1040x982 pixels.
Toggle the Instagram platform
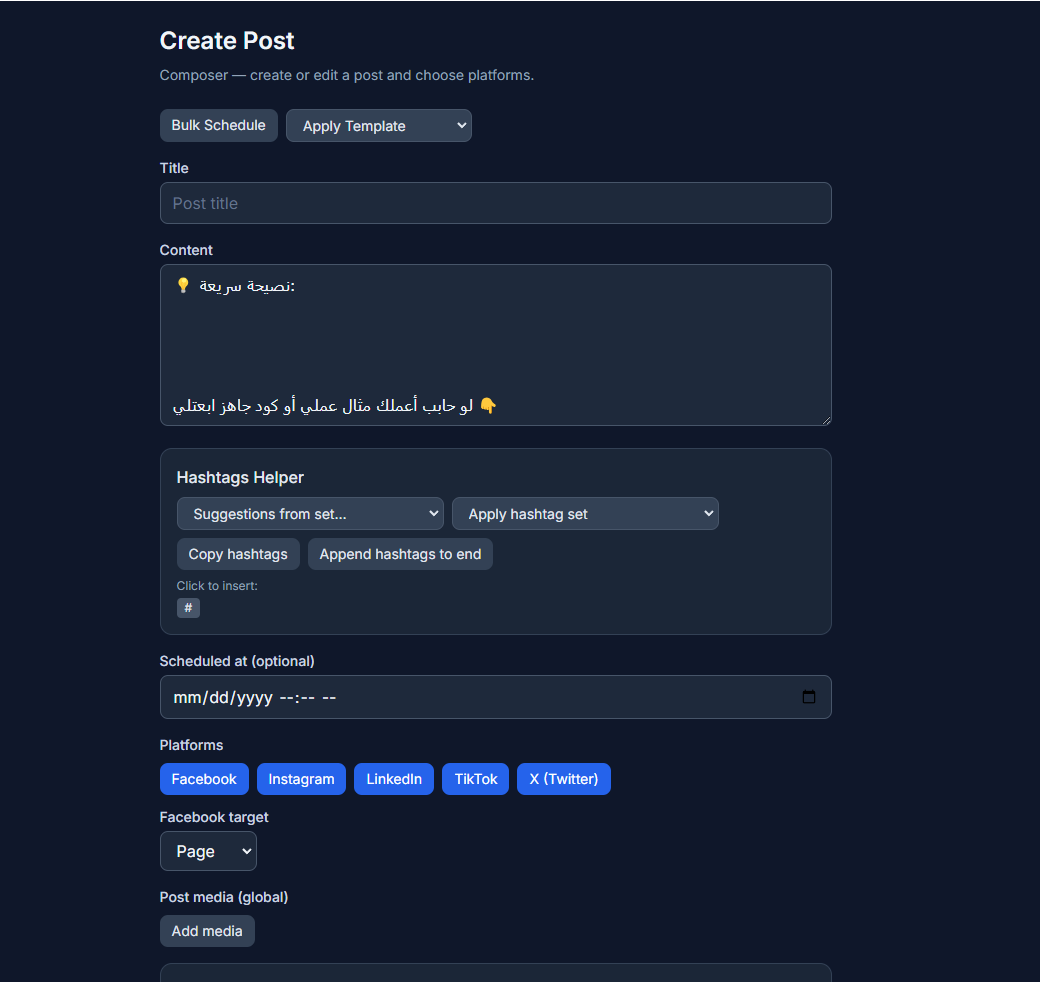tap(301, 779)
